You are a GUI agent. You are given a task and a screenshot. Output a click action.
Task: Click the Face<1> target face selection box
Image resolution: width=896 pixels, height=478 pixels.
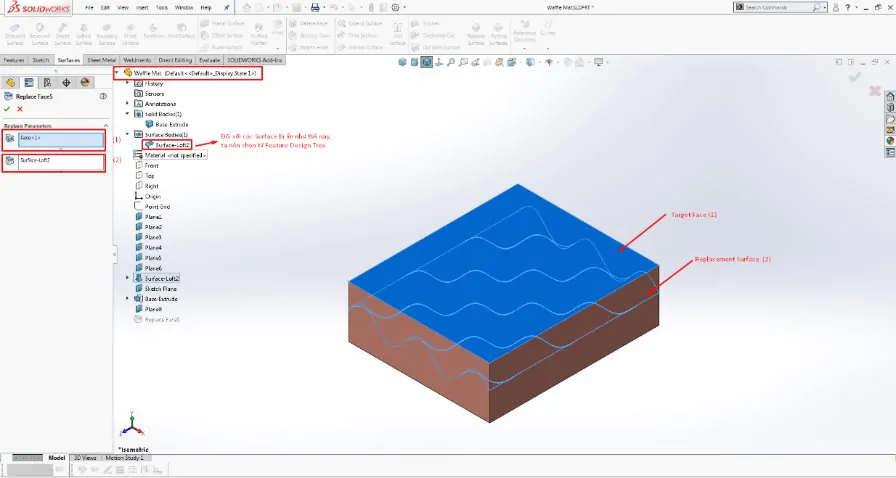61,140
